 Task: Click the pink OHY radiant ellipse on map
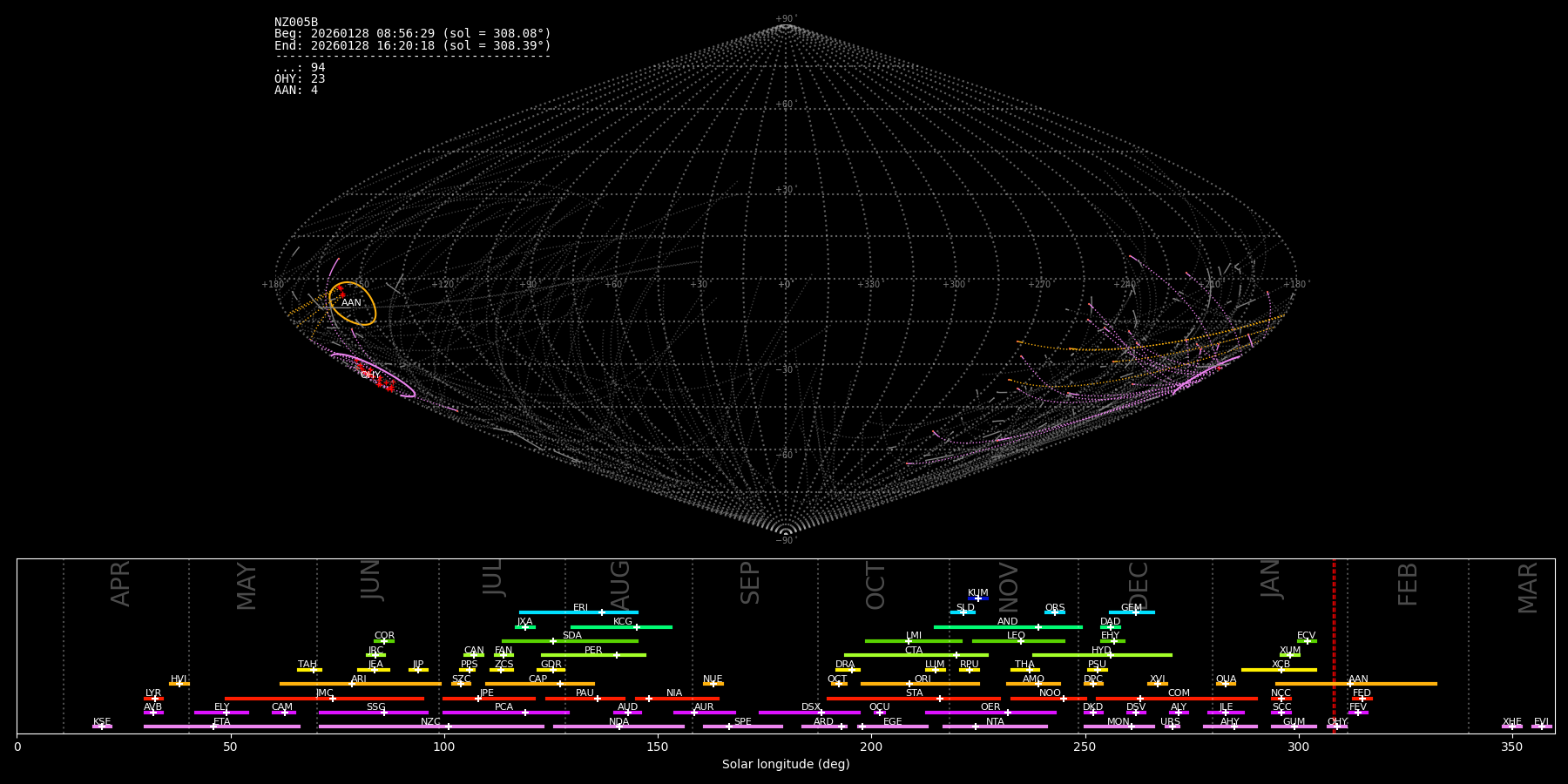[x=374, y=375]
